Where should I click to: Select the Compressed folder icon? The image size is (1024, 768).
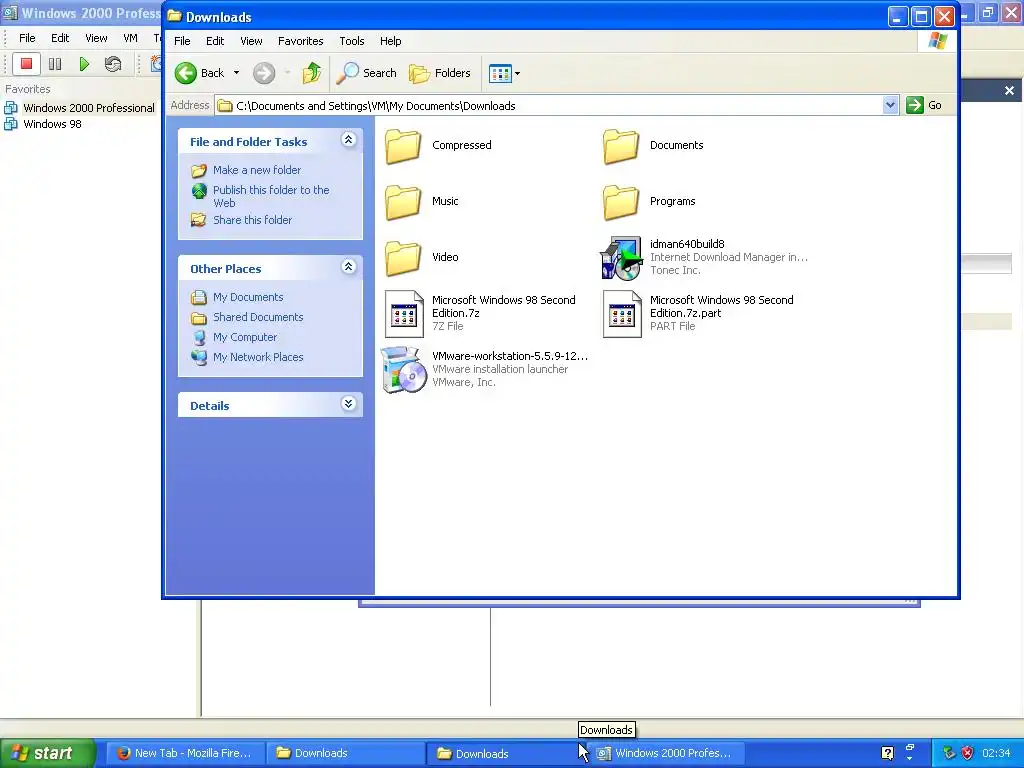(403, 146)
